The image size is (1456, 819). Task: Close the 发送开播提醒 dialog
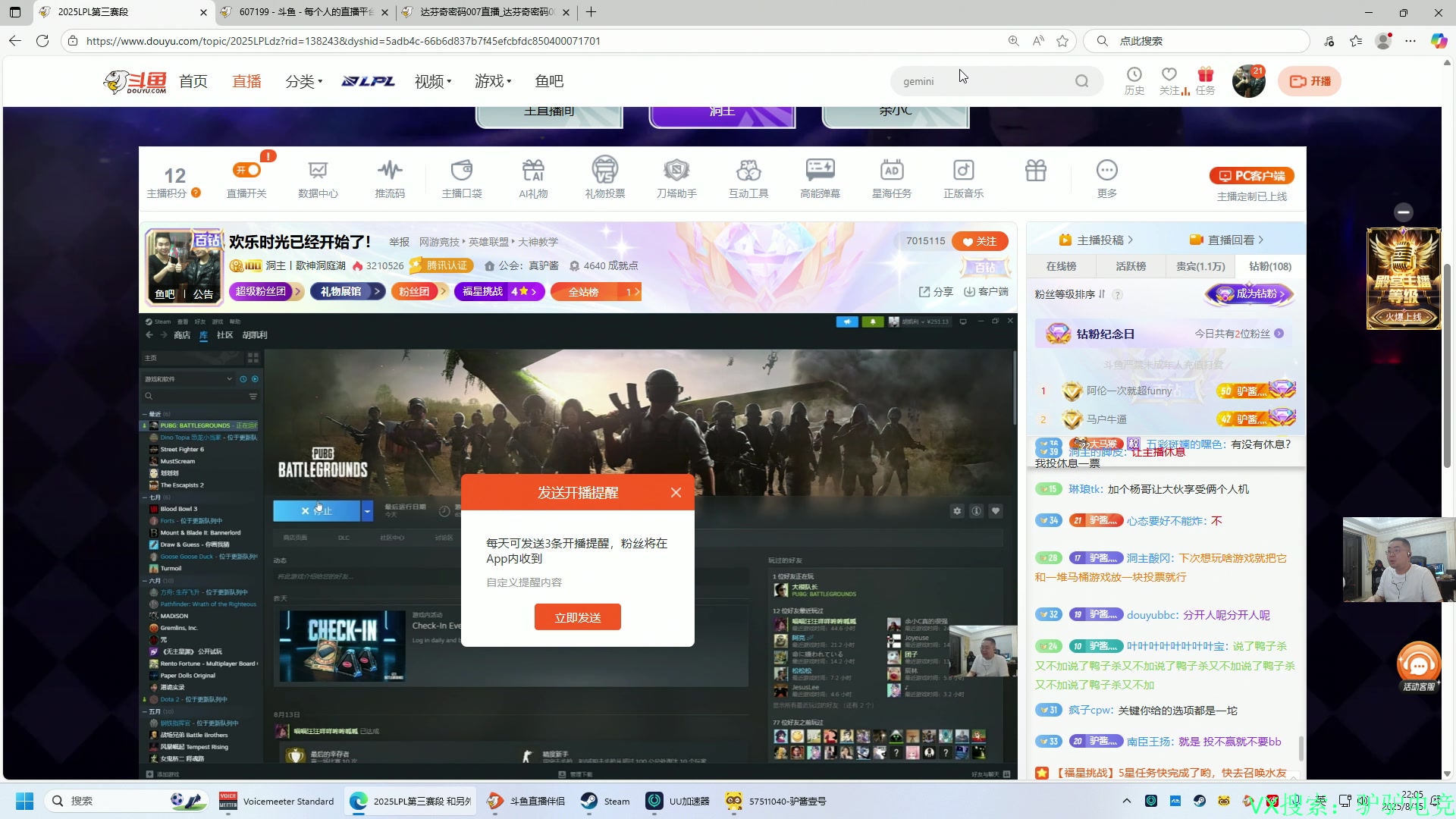click(x=676, y=493)
